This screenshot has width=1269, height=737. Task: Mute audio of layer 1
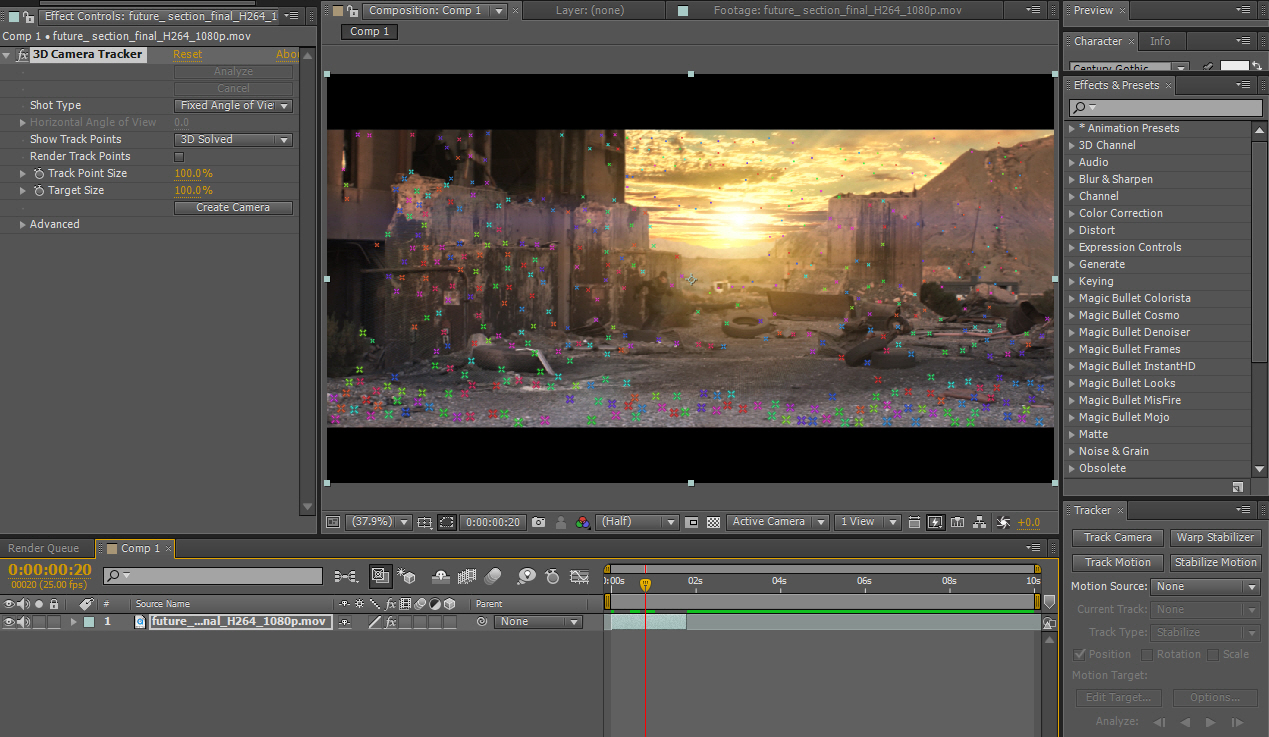point(24,622)
